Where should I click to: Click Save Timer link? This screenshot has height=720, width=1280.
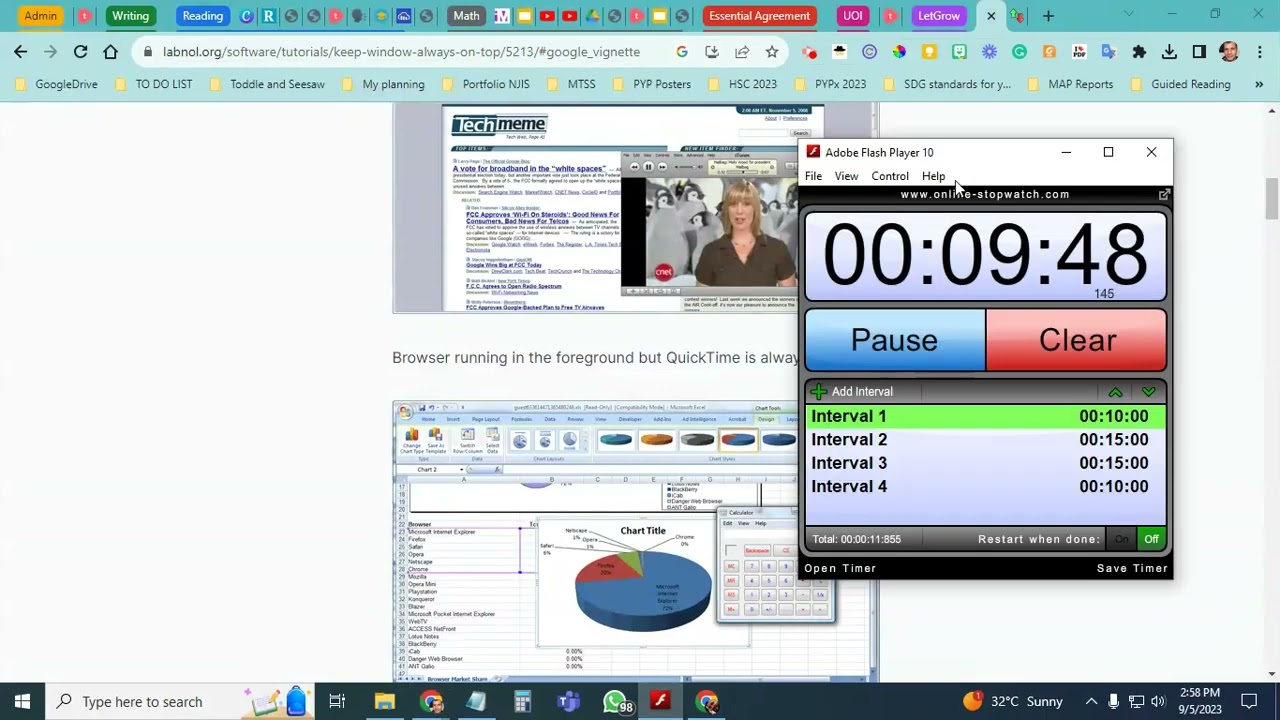coord(1132,568)
